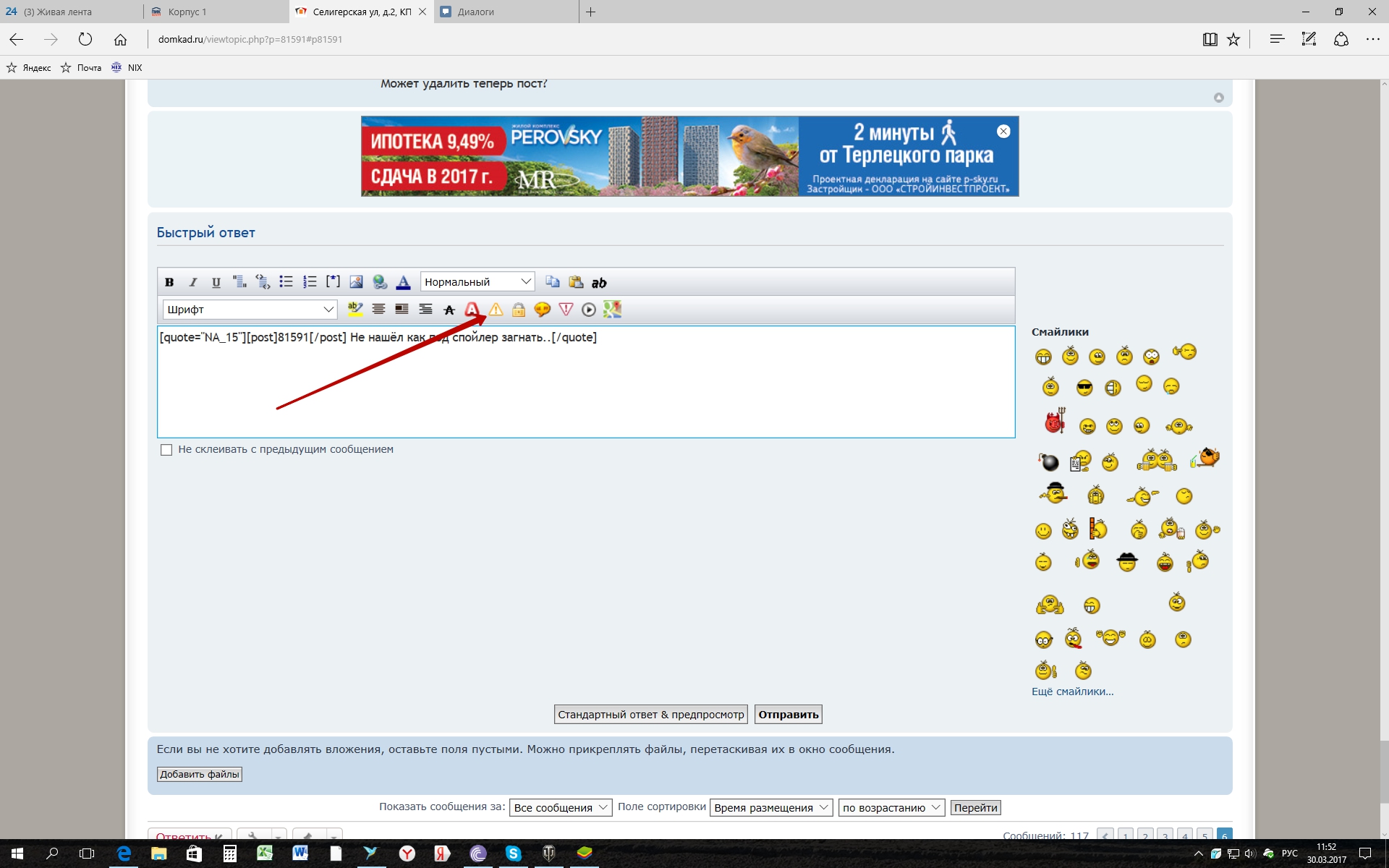
Task: Check 'Не склеивать с предыдущим сообщением'
Action: pyautogui.click(x=166, y=450)
